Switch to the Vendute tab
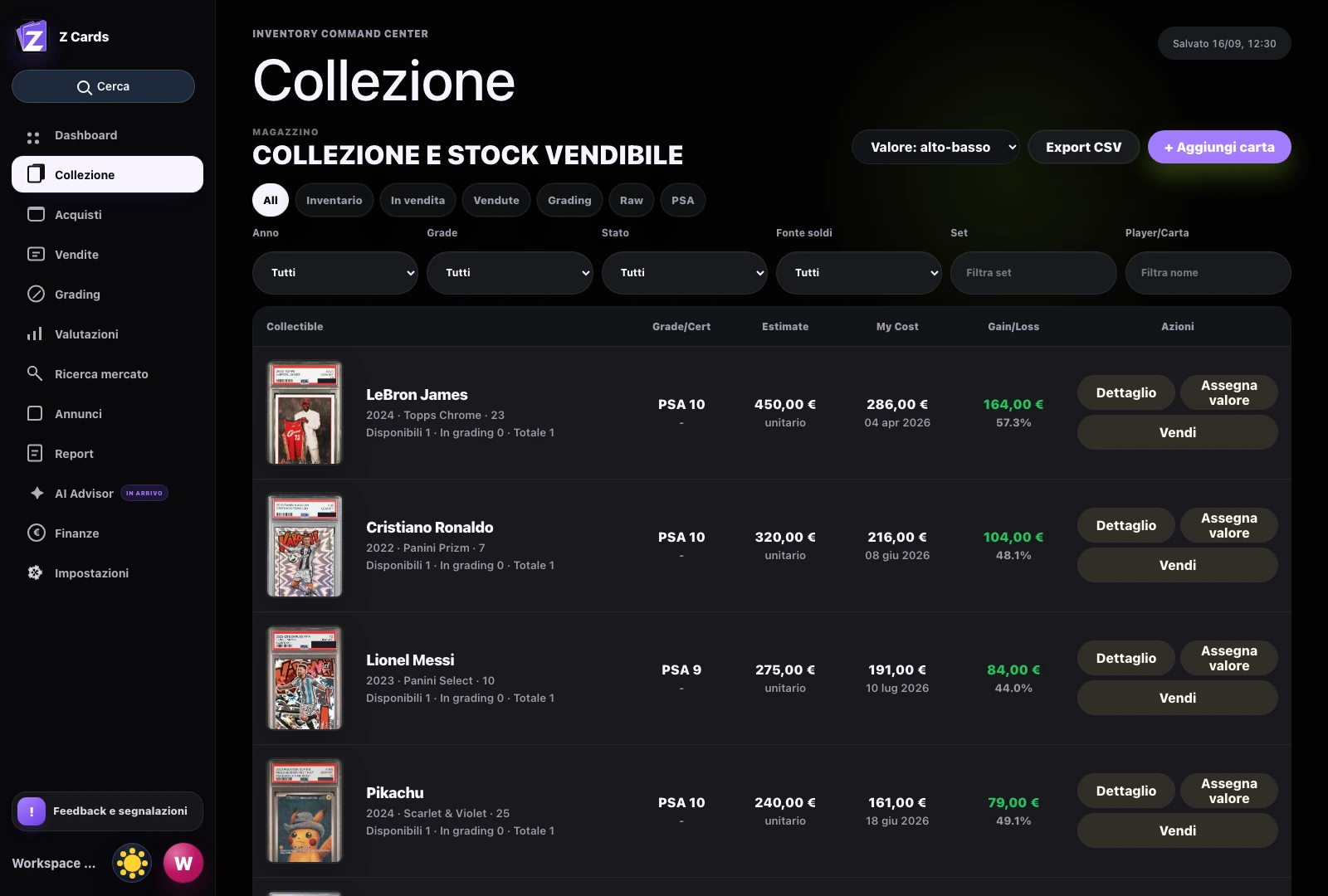The width and height of the screenshot is (1328, 896). (x=496, y=200)
